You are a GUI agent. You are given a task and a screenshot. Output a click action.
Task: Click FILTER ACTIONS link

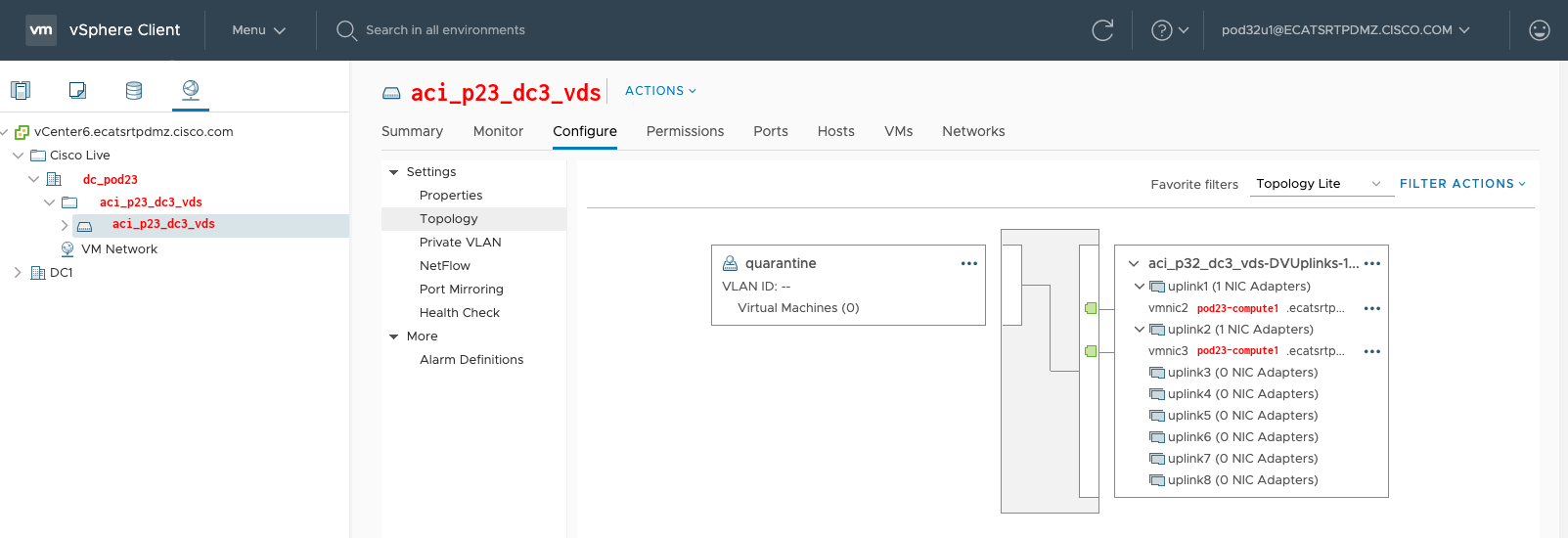pyautogui.click(x=1462, y=184)
